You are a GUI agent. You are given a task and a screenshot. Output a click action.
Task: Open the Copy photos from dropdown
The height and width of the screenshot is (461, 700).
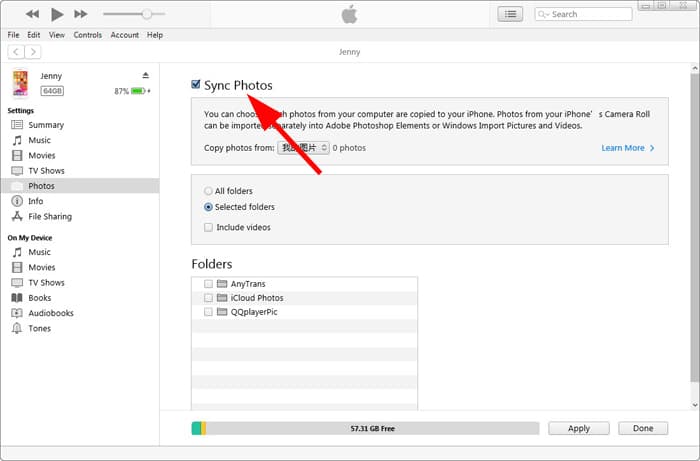coord(302,148)
